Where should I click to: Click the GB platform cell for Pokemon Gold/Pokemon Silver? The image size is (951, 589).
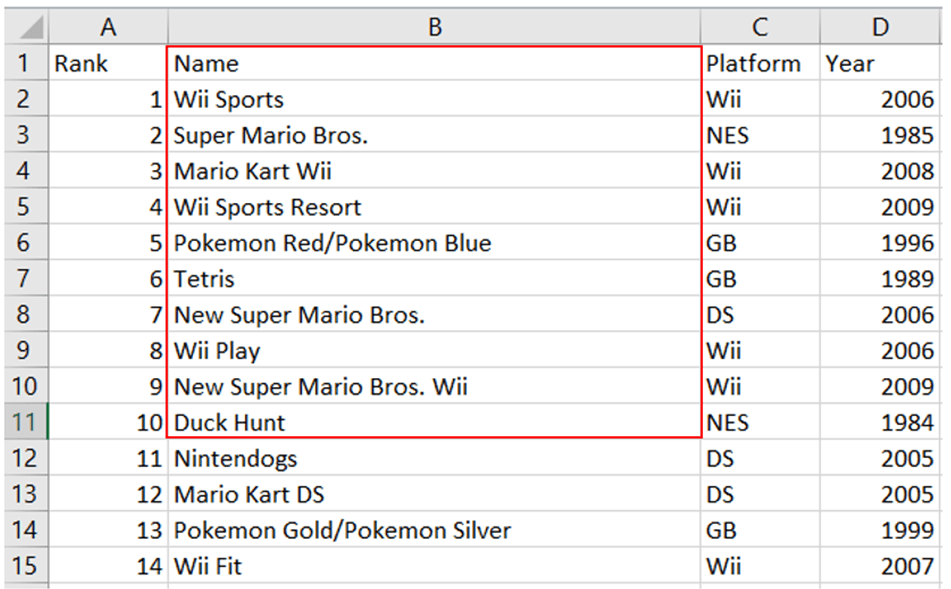pyautogui.click(x=760, y=530)
